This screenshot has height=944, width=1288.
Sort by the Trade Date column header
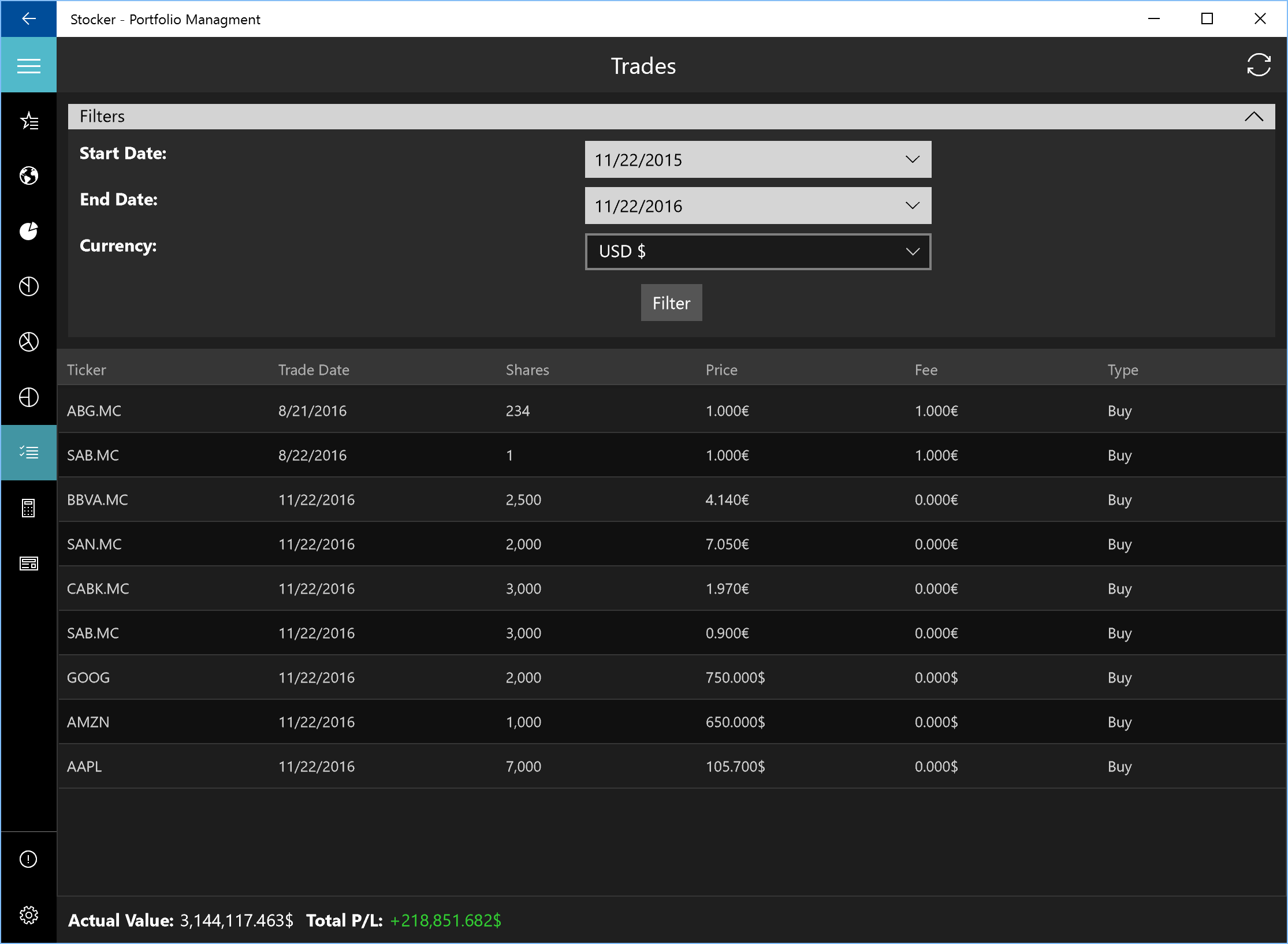click(x=314, y=370)
